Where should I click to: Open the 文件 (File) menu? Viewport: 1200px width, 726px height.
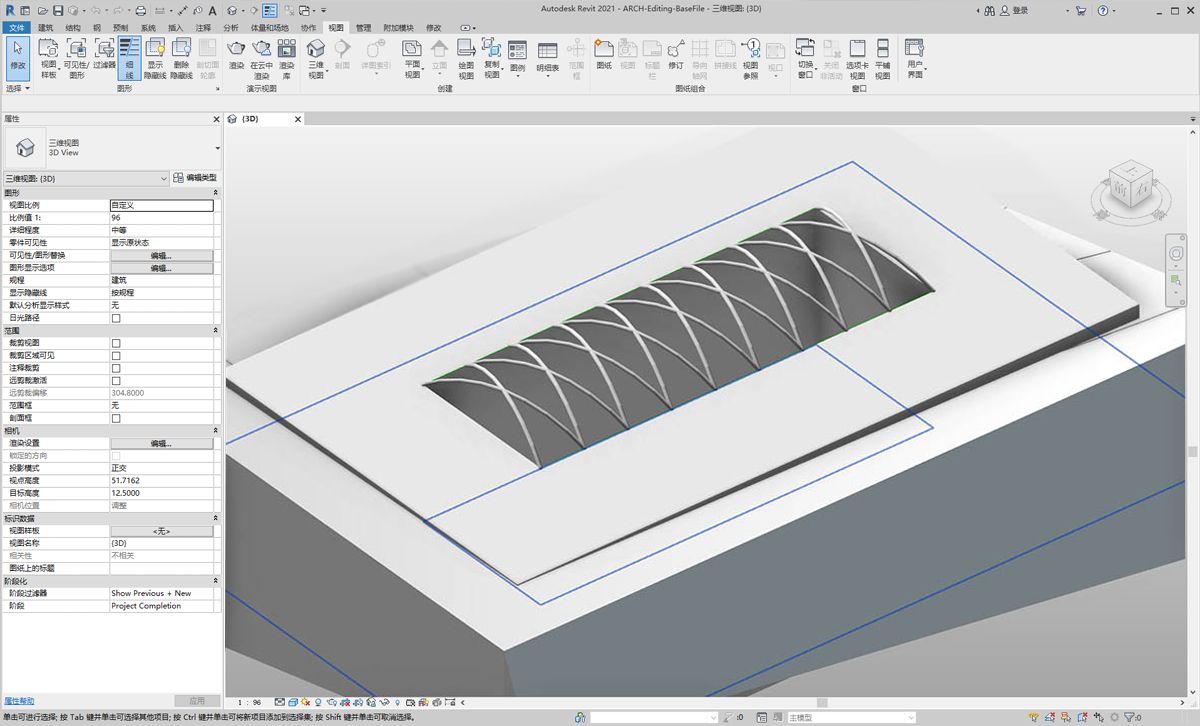pos(17,28)
